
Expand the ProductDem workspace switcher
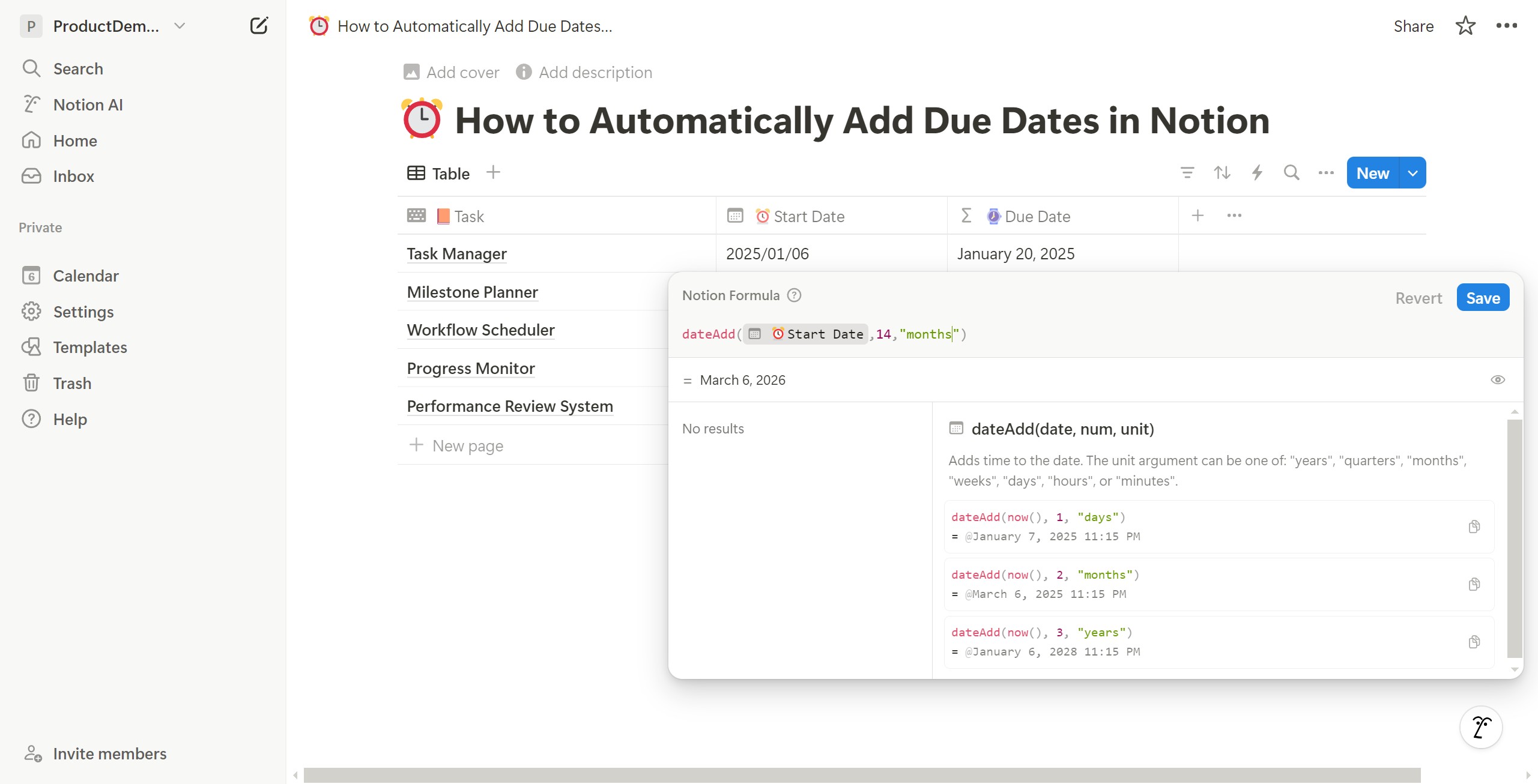click(179, 26)
